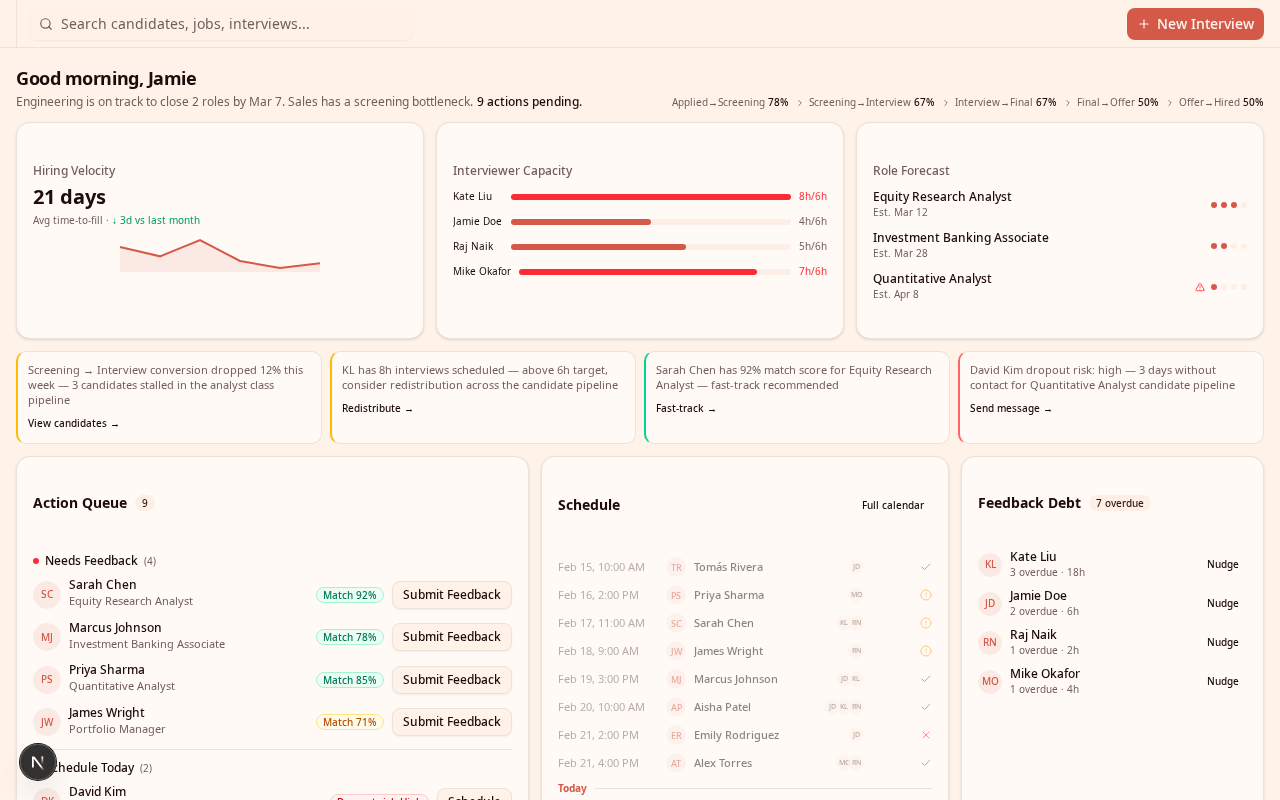
Task: Click the MO avatar beside Mike Okafor
Action: click(988, 680)
